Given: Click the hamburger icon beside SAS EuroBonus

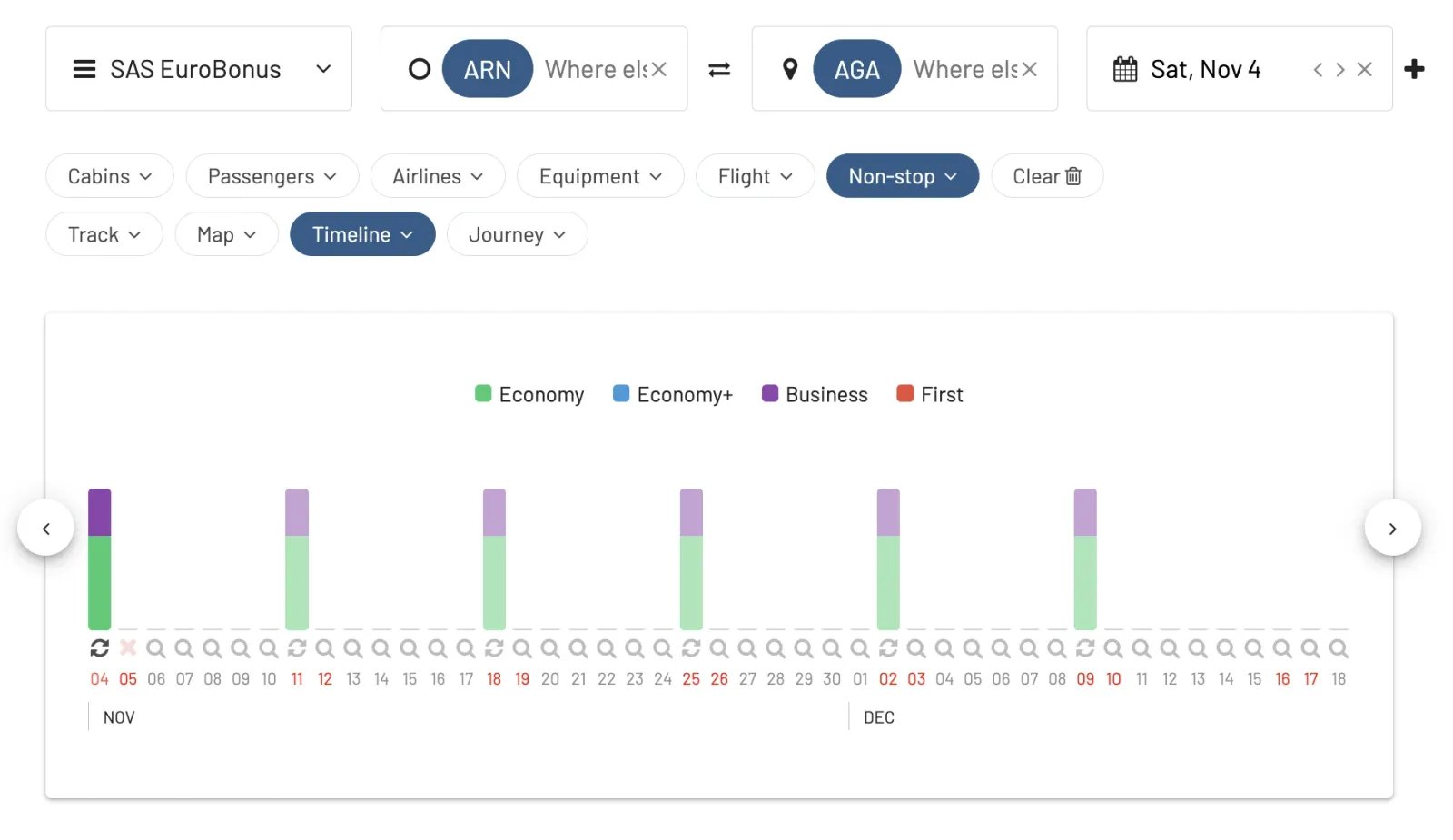Looking at the screenshot, I should pos(84,69).
